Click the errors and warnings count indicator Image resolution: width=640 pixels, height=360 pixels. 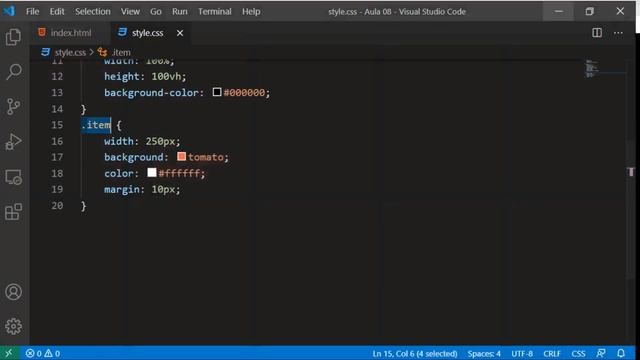pyautogui.click(x=43, y=353)
